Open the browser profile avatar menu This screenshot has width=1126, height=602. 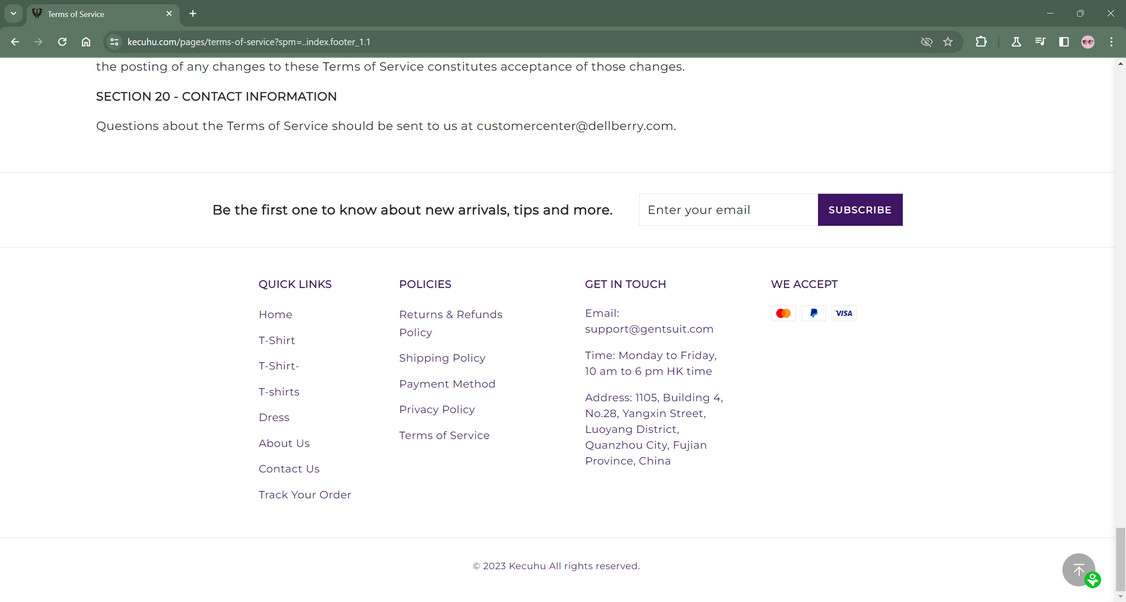click(1087, 42)
